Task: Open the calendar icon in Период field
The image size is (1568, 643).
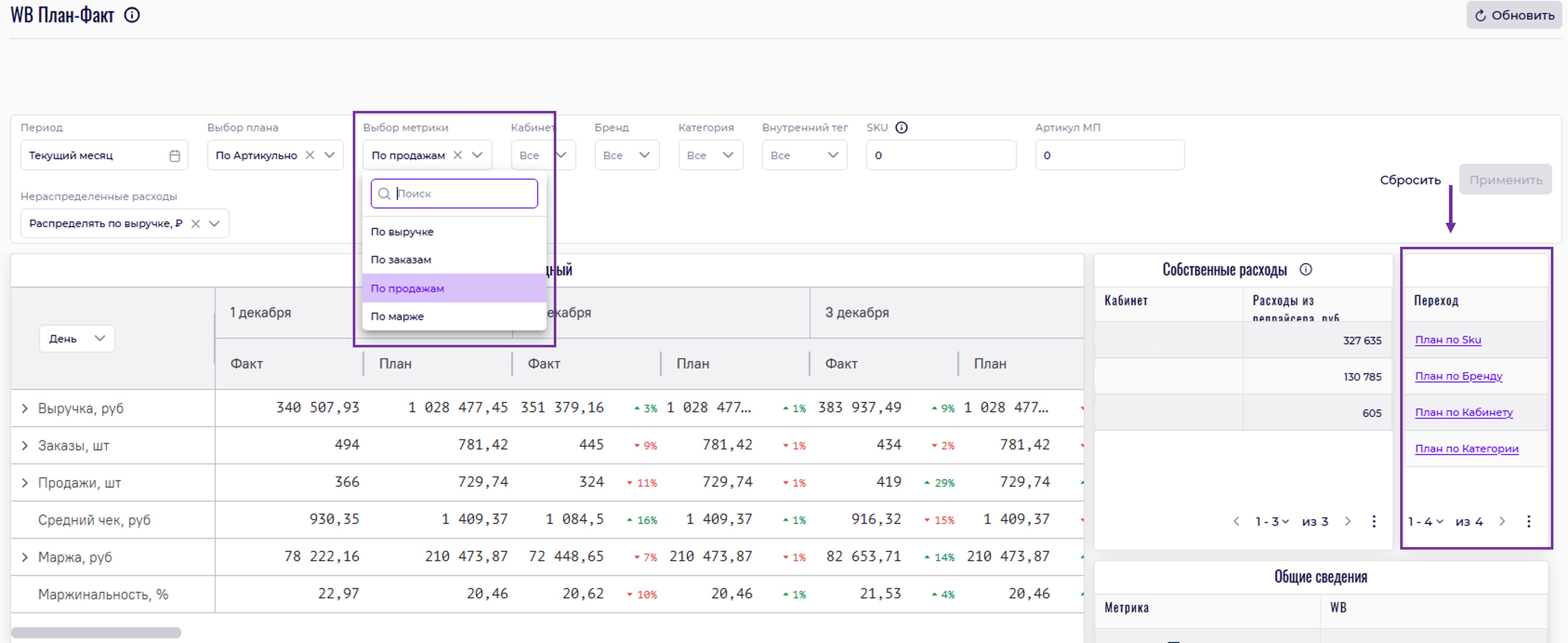Action: 175,156
